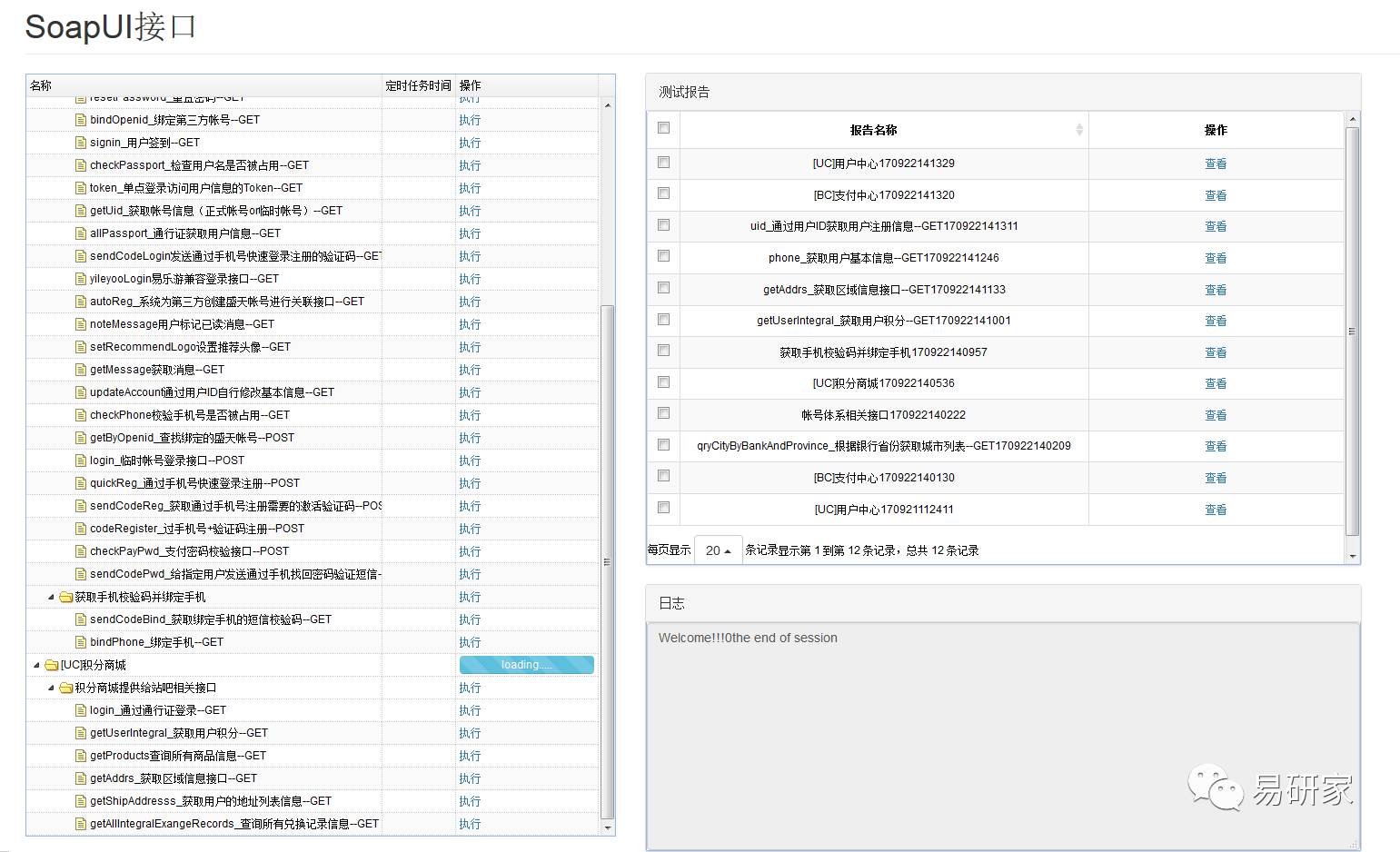Click the file icon beside signin_用户签到--GET
Screen dimensions: 1400x852
tap(81, 143)
